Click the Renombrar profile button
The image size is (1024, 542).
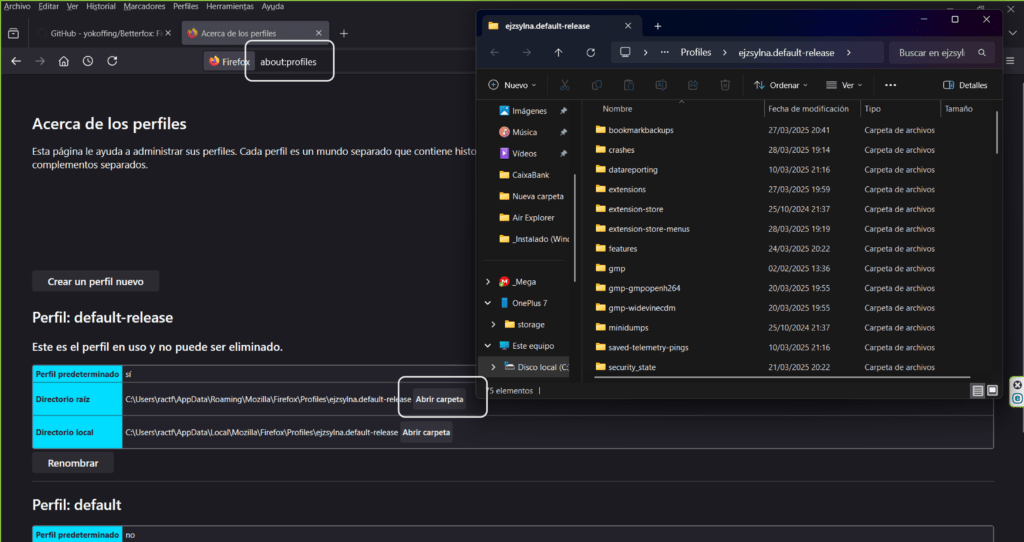tap(73, 463)
